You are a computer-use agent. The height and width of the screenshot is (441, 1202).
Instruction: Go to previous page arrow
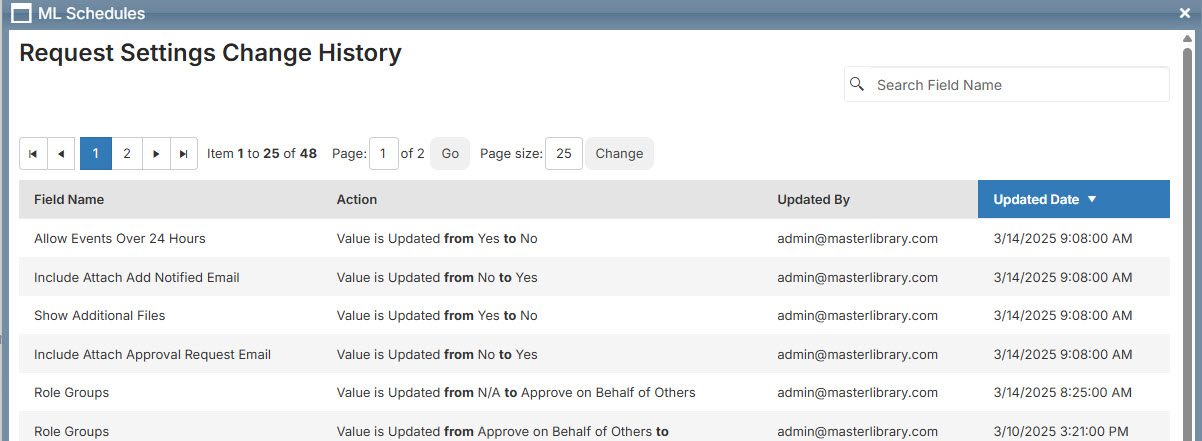tap(63, 154)
